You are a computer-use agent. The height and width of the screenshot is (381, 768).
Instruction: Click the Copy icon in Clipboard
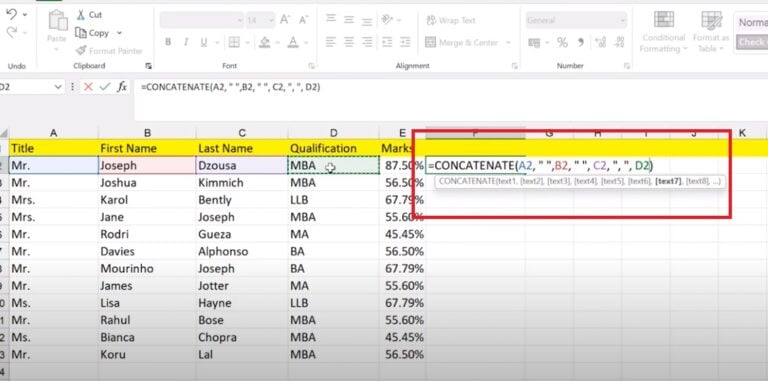point(81,33)
